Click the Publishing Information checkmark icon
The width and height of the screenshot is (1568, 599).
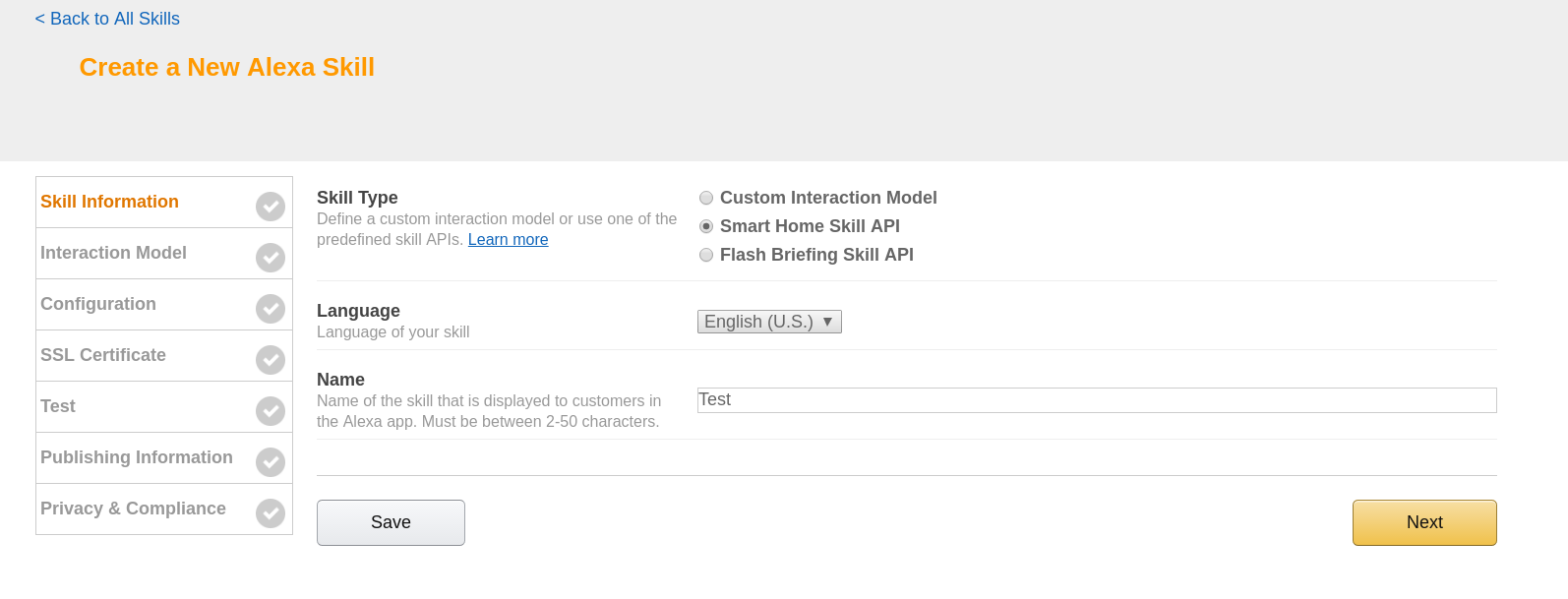coord(271,462)
